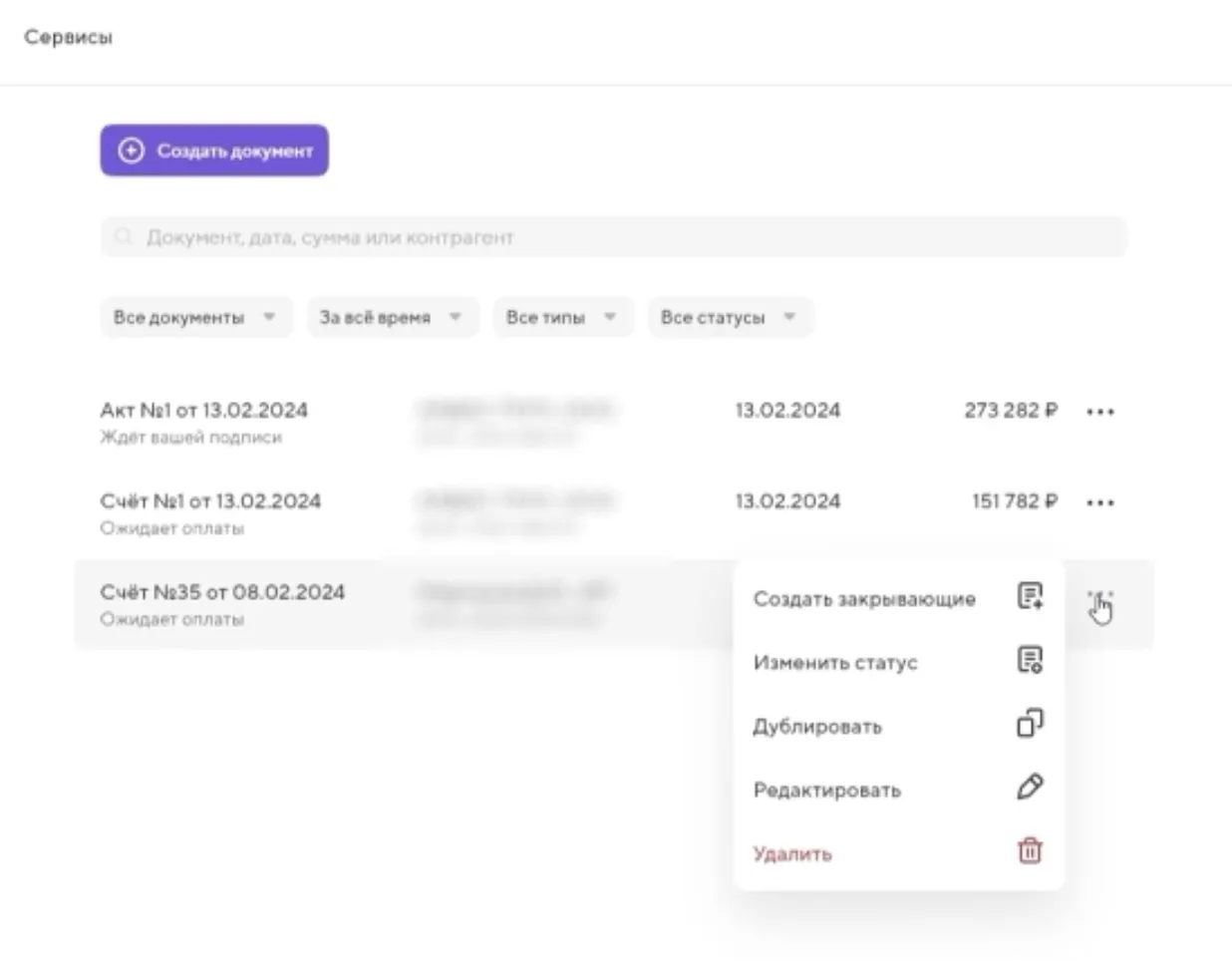Open the actions menu for Акт №1
The width and height of the screenshot is (1232, 961).
(x=1099, y=410)
